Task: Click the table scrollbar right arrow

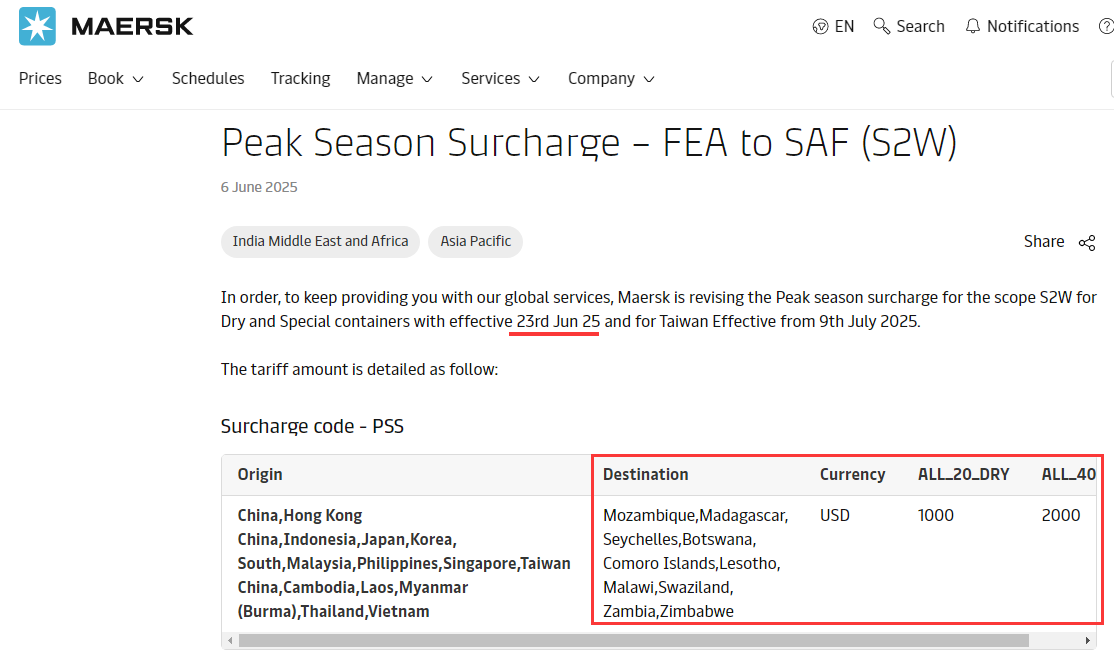Action: (x=1087, y=640)
